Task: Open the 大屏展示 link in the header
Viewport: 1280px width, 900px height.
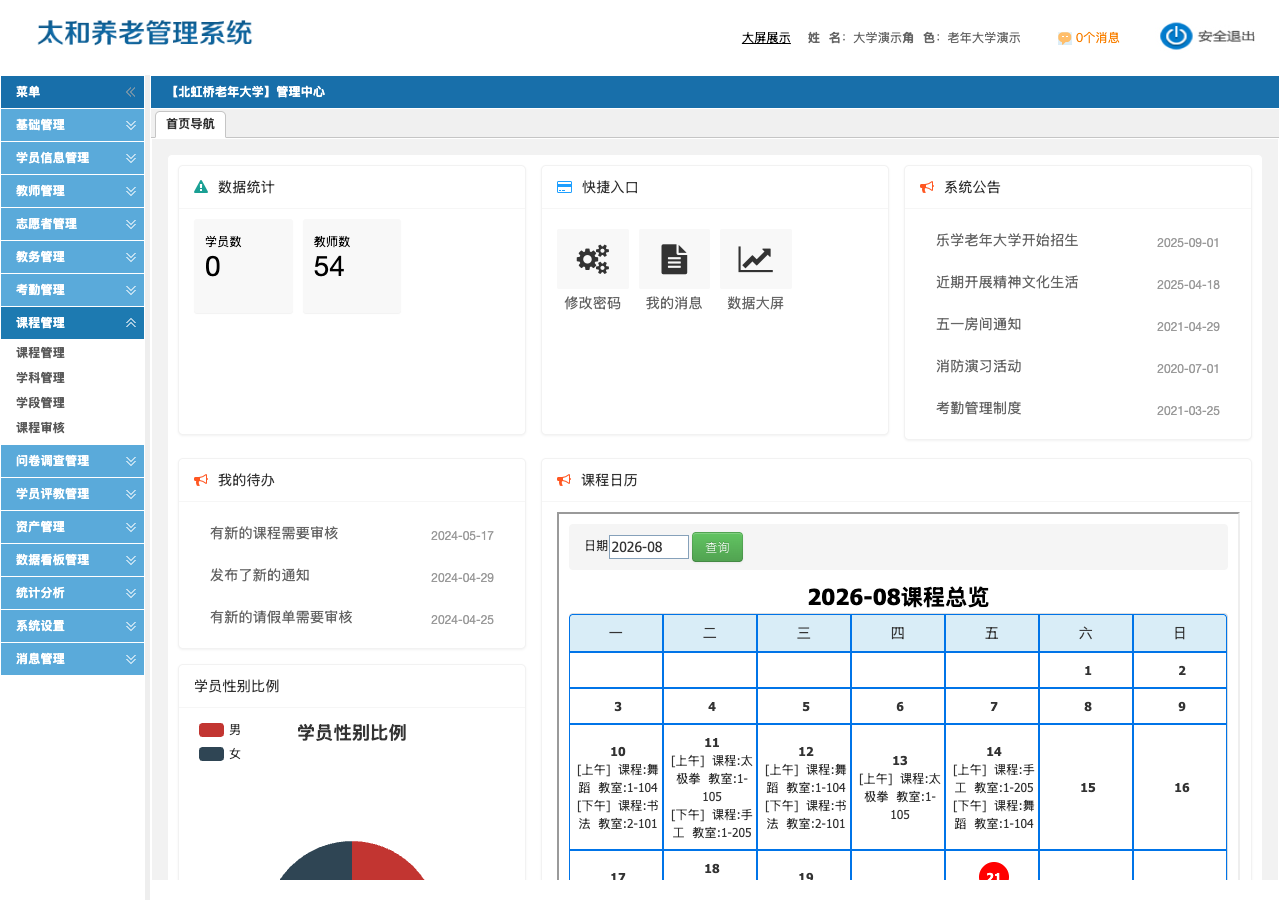Action: tap(766, 38)
